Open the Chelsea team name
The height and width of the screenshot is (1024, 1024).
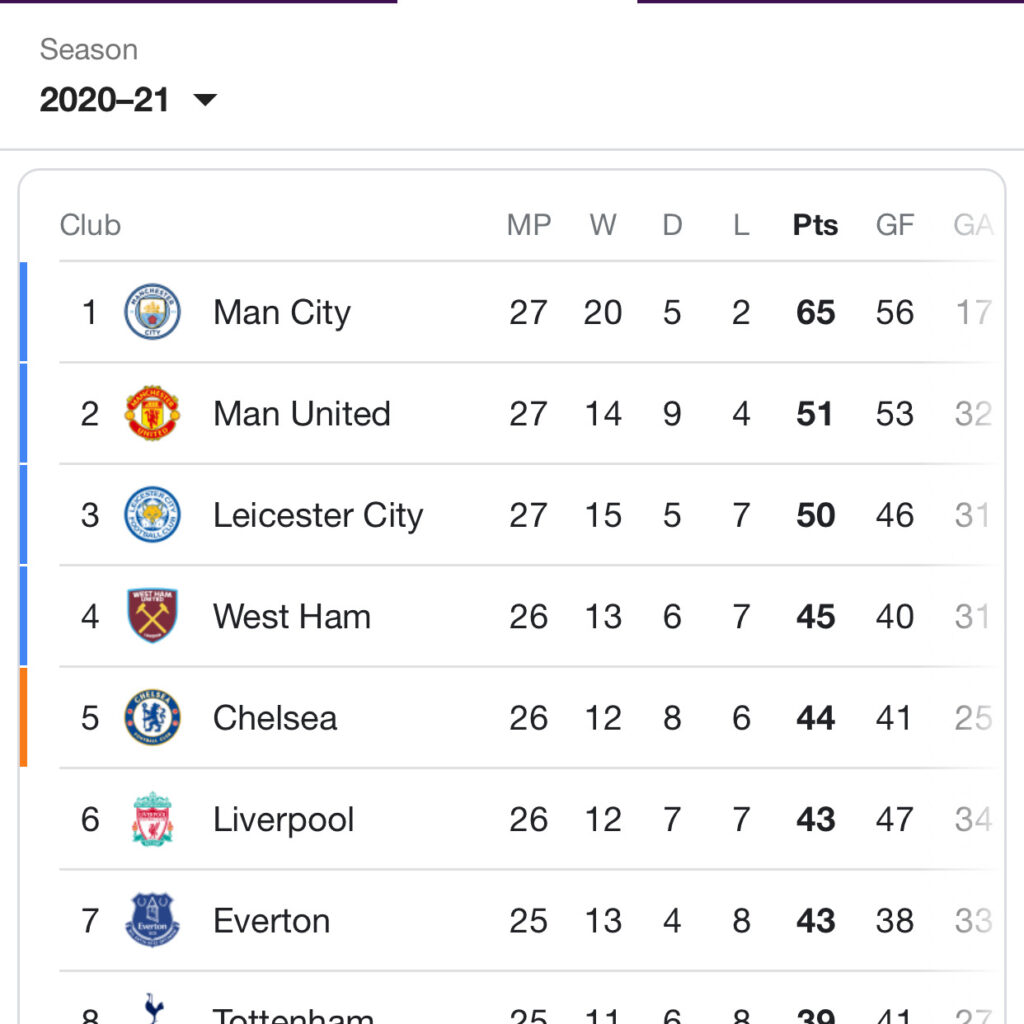pyautogui.click(x=275, y=718)
